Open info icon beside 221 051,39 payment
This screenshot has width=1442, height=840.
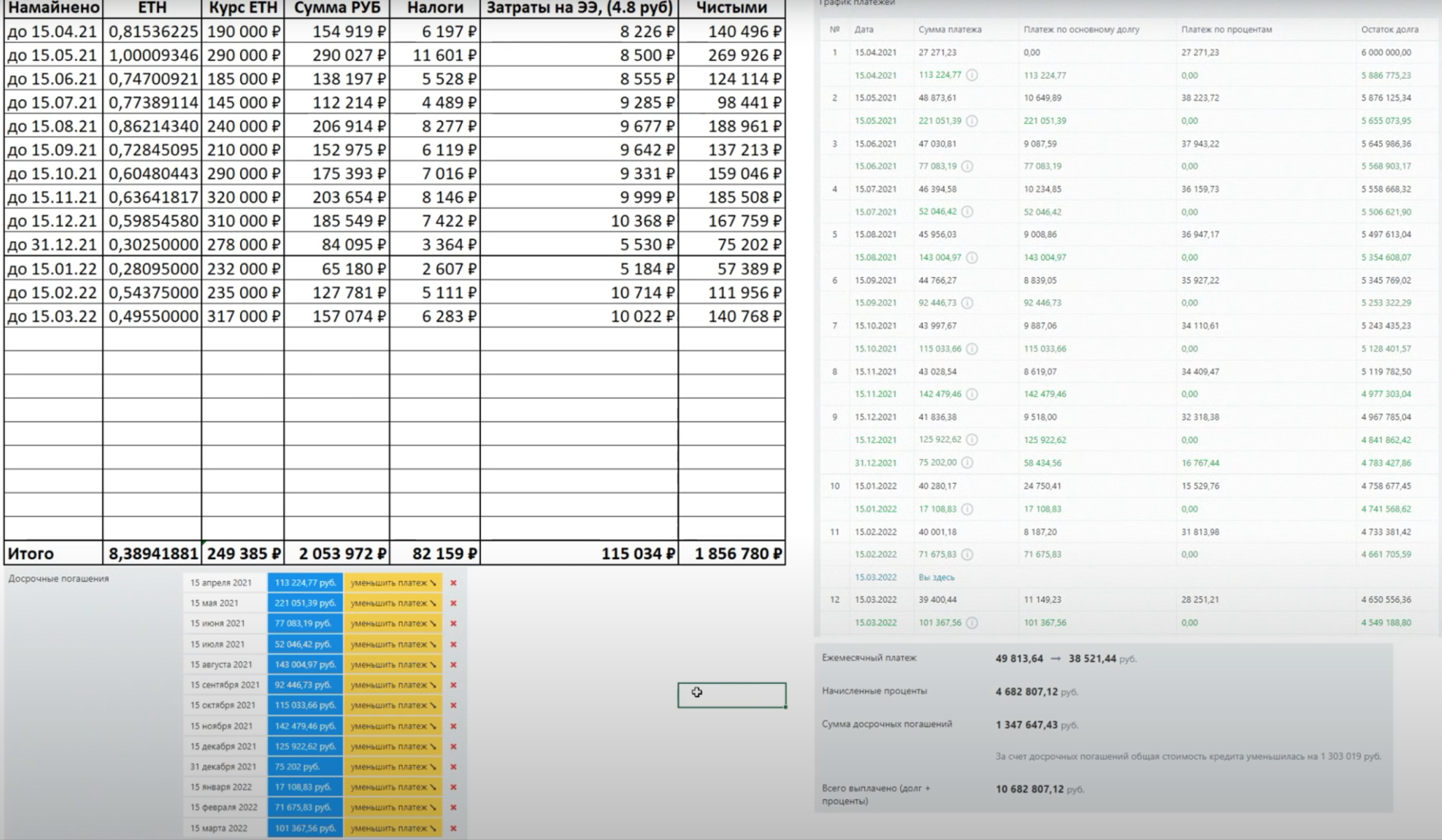click(x=972, y=120)
